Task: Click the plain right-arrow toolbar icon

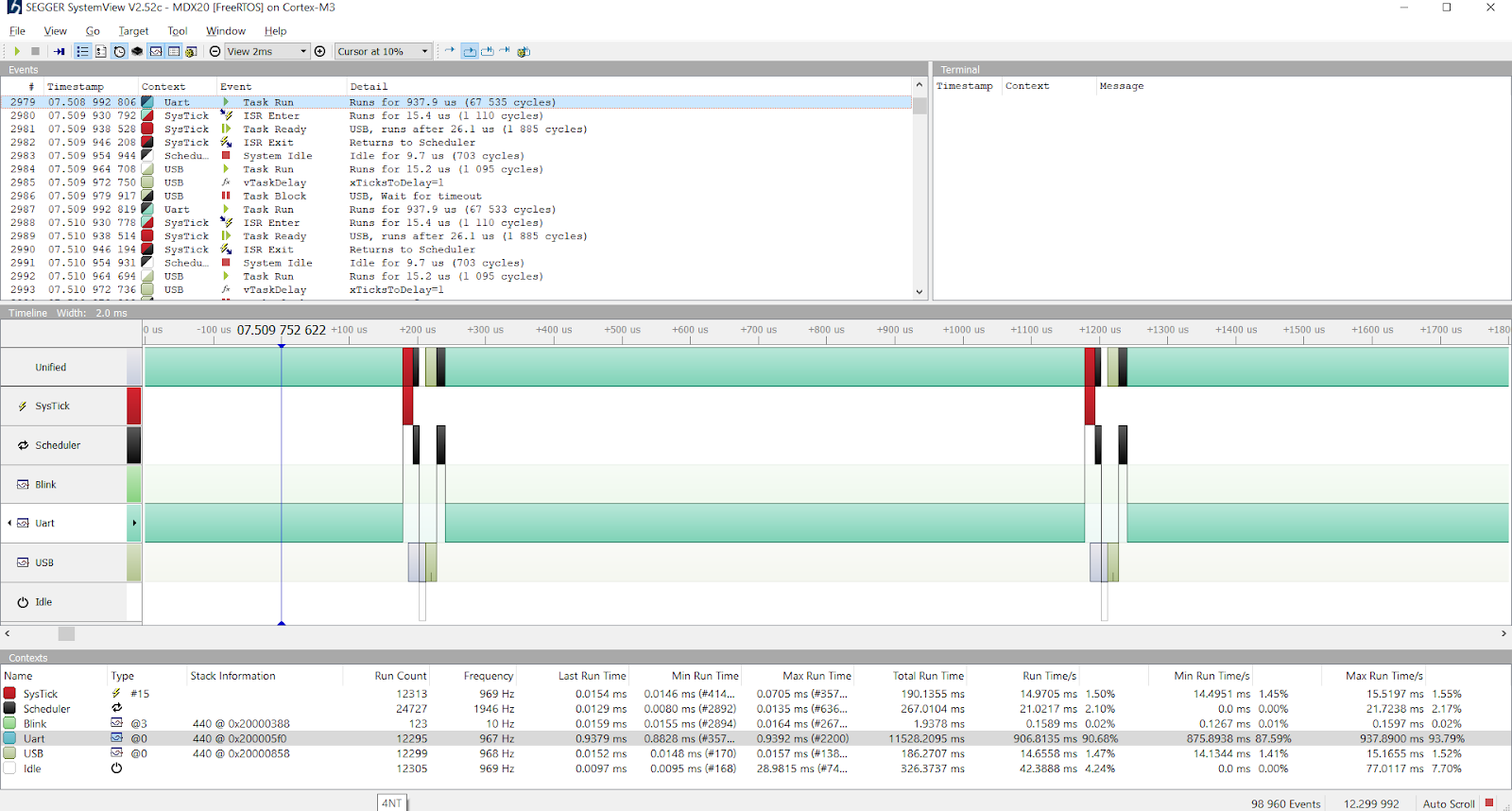Action: click(x=450, y=51)
